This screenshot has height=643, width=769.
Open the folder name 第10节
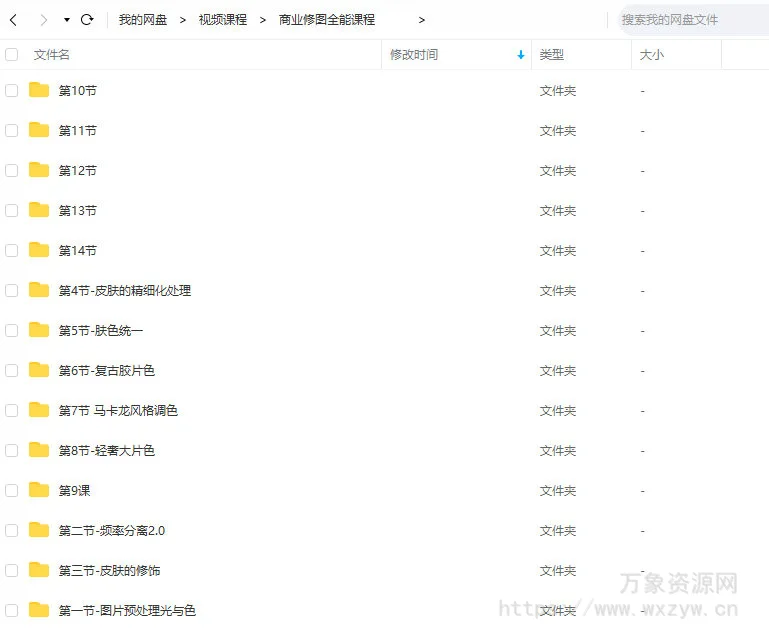[77, 91]
